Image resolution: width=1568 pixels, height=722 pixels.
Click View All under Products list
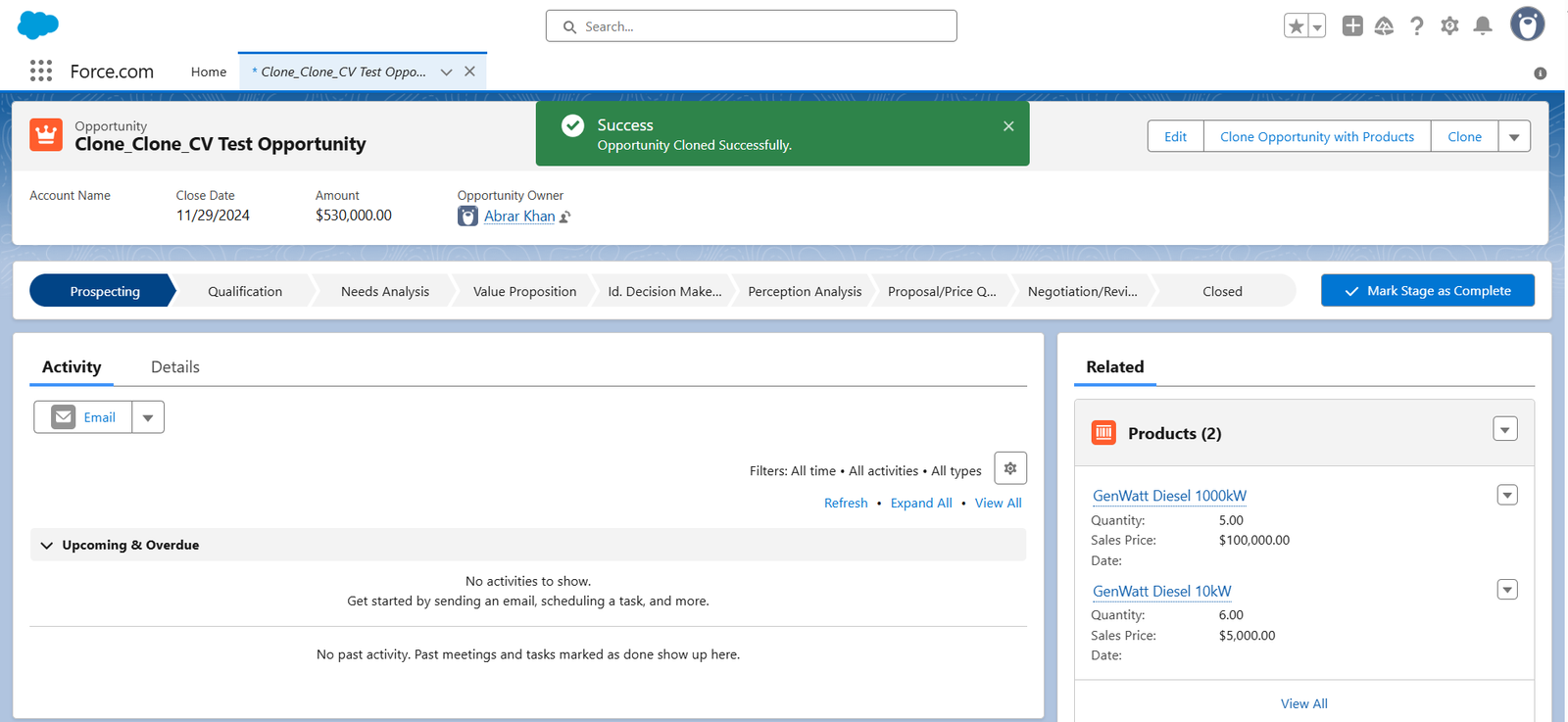coord(1304,703)
